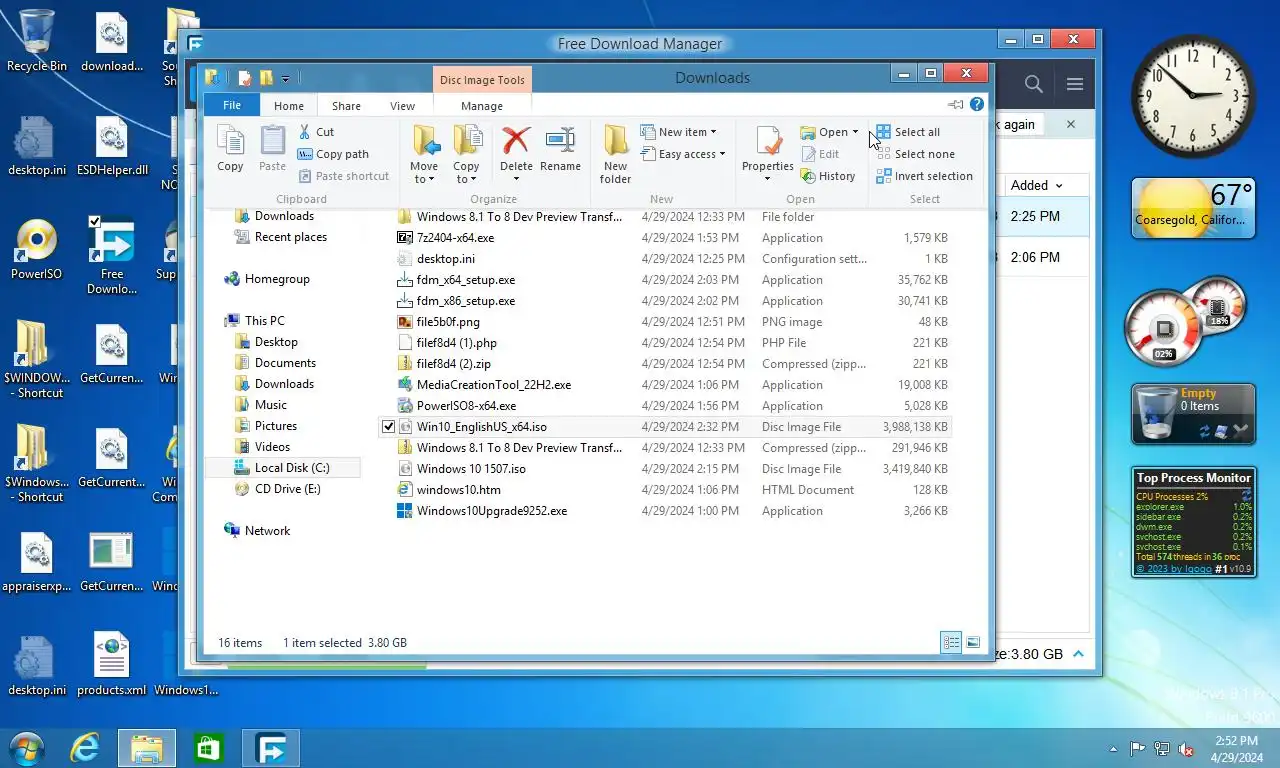Show hidden system tray icons arrow

1114,749
